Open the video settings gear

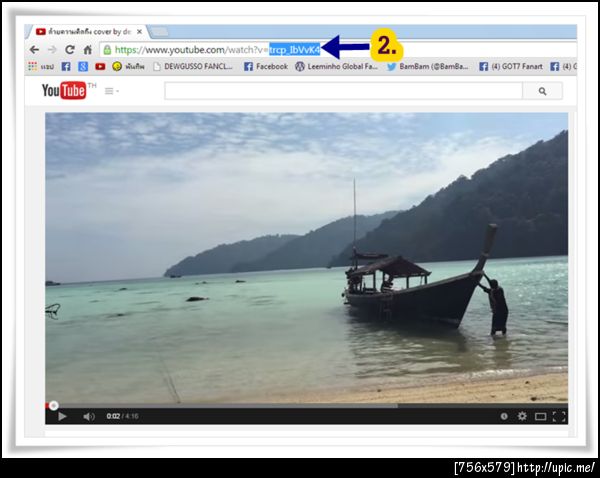[522, 416]
